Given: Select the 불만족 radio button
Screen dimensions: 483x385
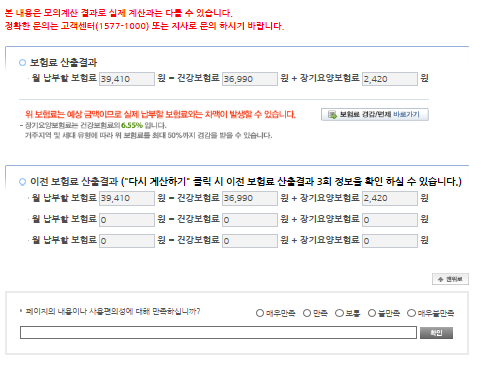Looking at the screenshot, I should [x=372, y=313].
